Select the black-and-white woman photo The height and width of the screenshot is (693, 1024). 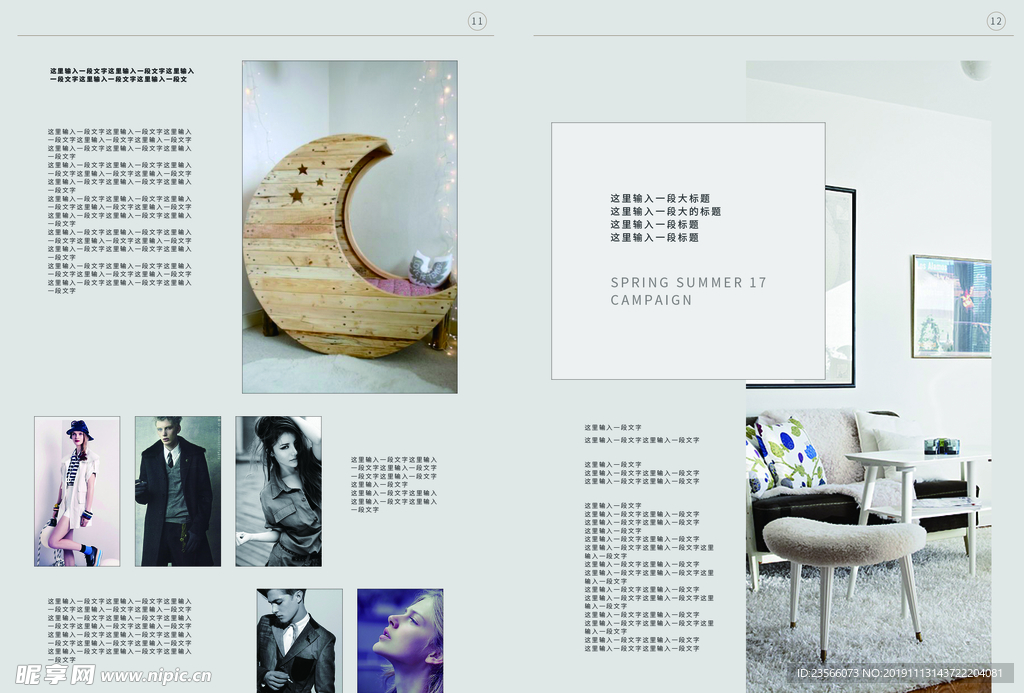278,491
